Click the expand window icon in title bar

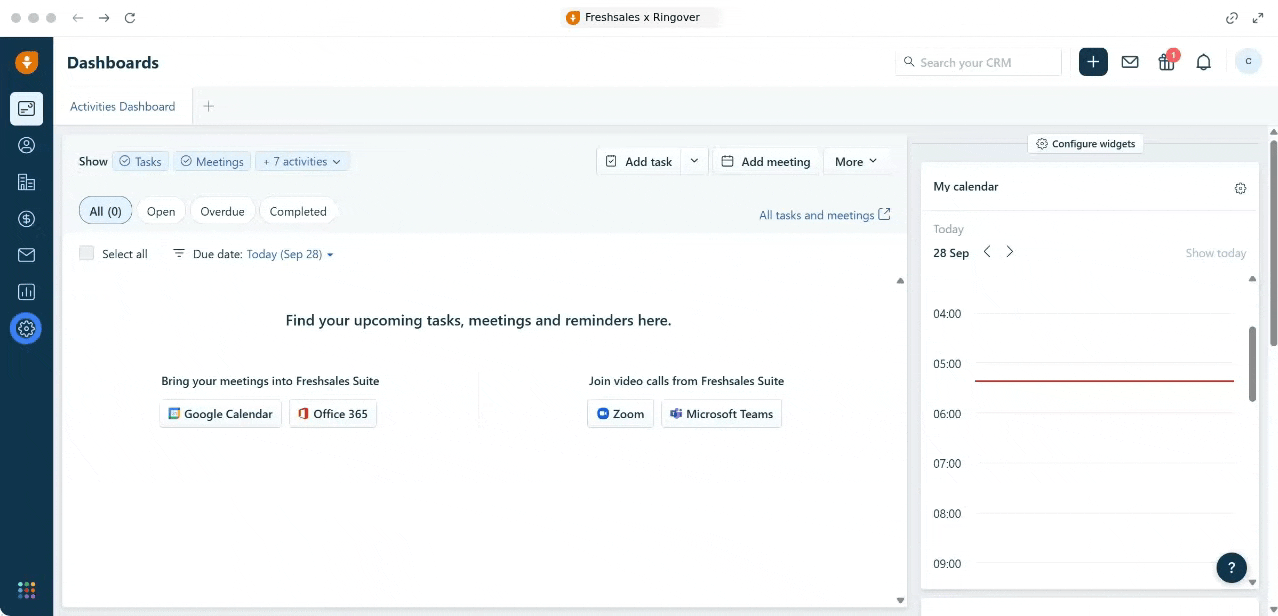tap(1258, 18)
